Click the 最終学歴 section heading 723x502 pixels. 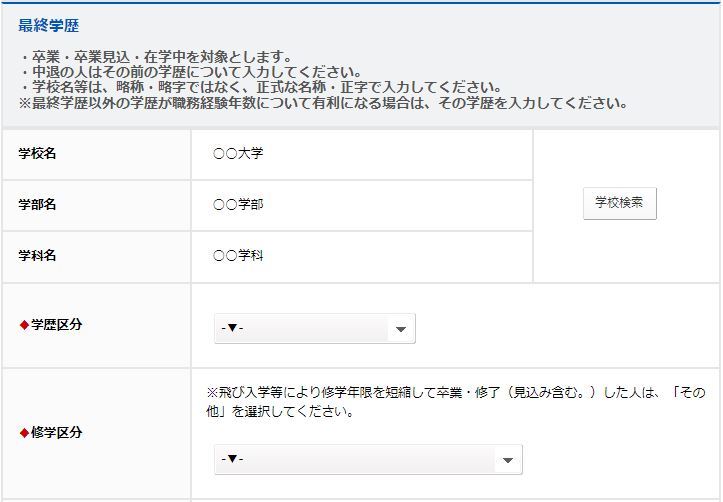tap(48, 26)
